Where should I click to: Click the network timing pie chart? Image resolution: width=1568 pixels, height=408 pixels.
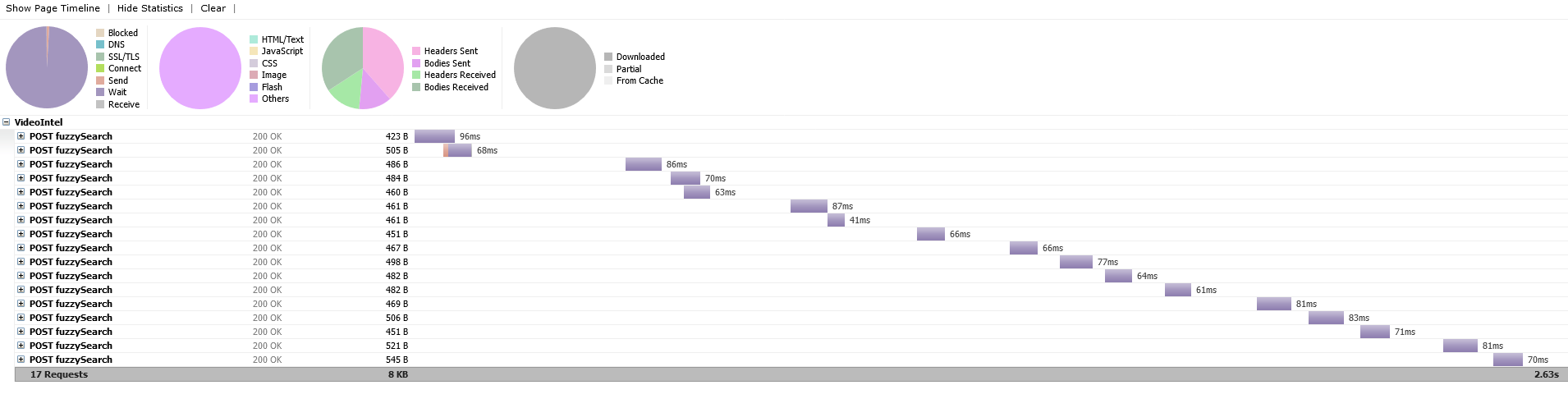pos(47,68)
